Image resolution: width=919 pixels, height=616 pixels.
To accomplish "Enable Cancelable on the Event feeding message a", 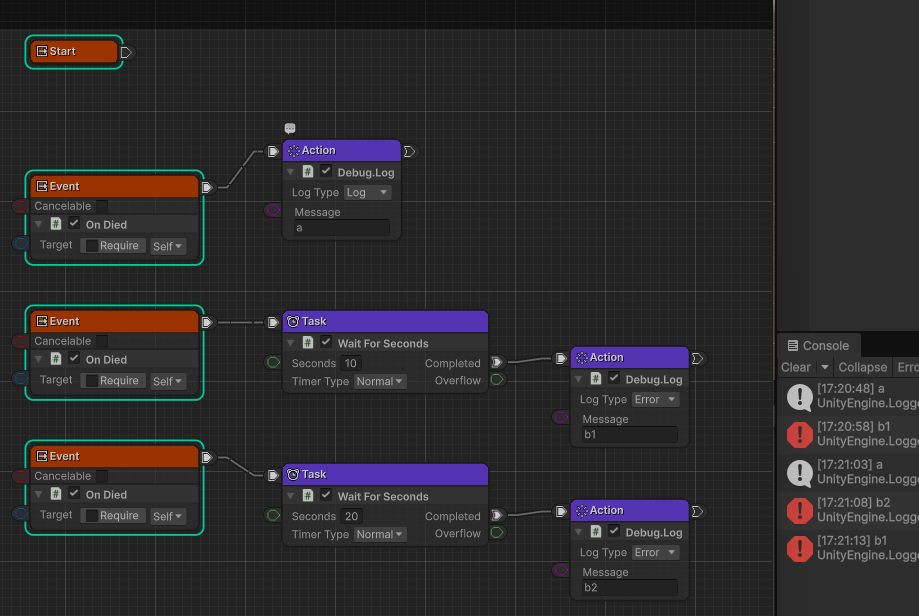I will click(x=102, y=206).
